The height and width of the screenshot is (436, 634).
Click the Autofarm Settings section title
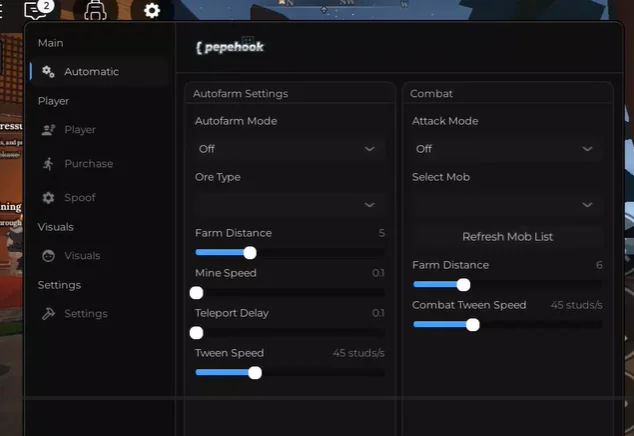241,93
